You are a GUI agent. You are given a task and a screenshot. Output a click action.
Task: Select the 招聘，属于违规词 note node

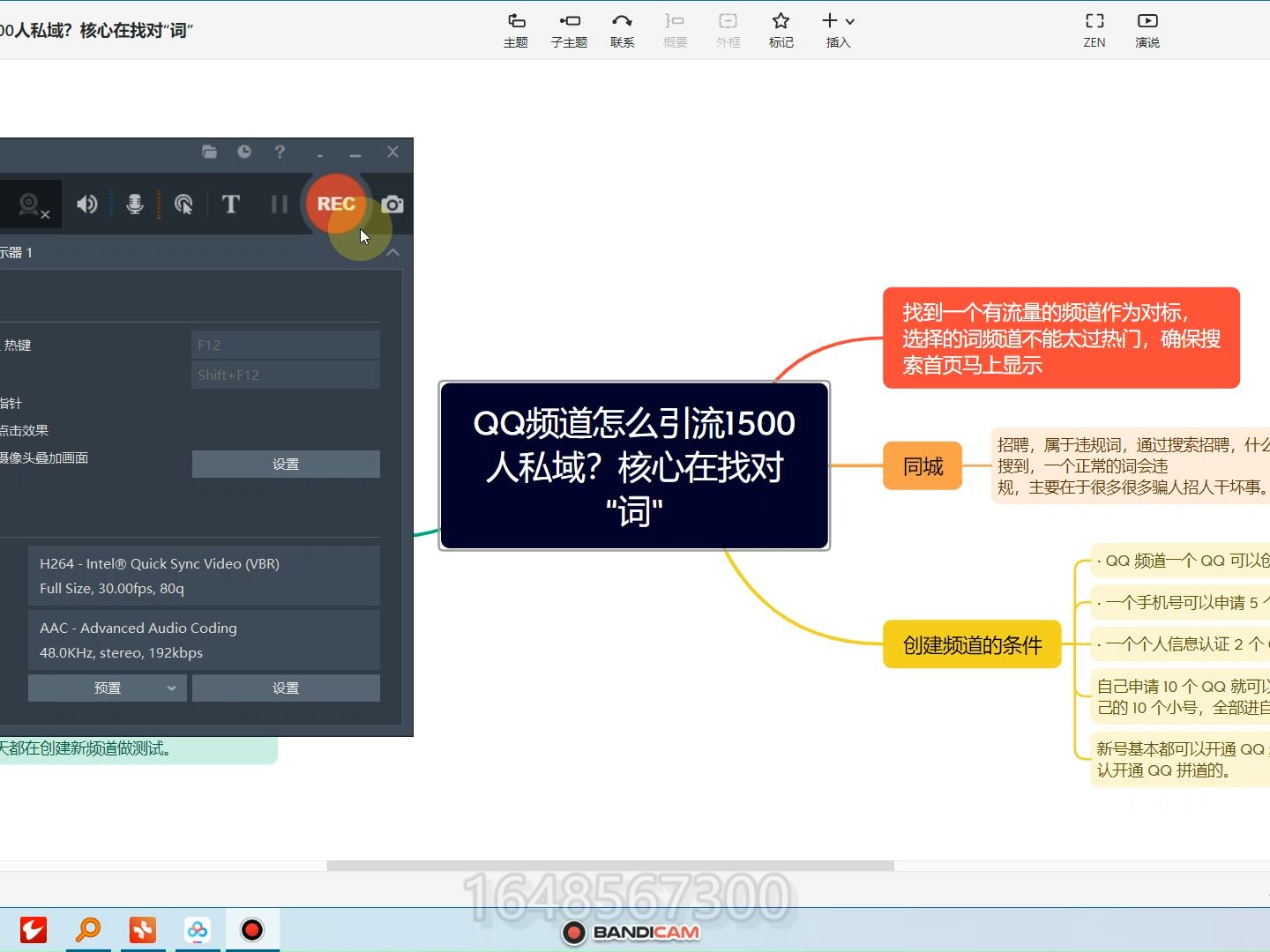click(x=1131, y=465)
